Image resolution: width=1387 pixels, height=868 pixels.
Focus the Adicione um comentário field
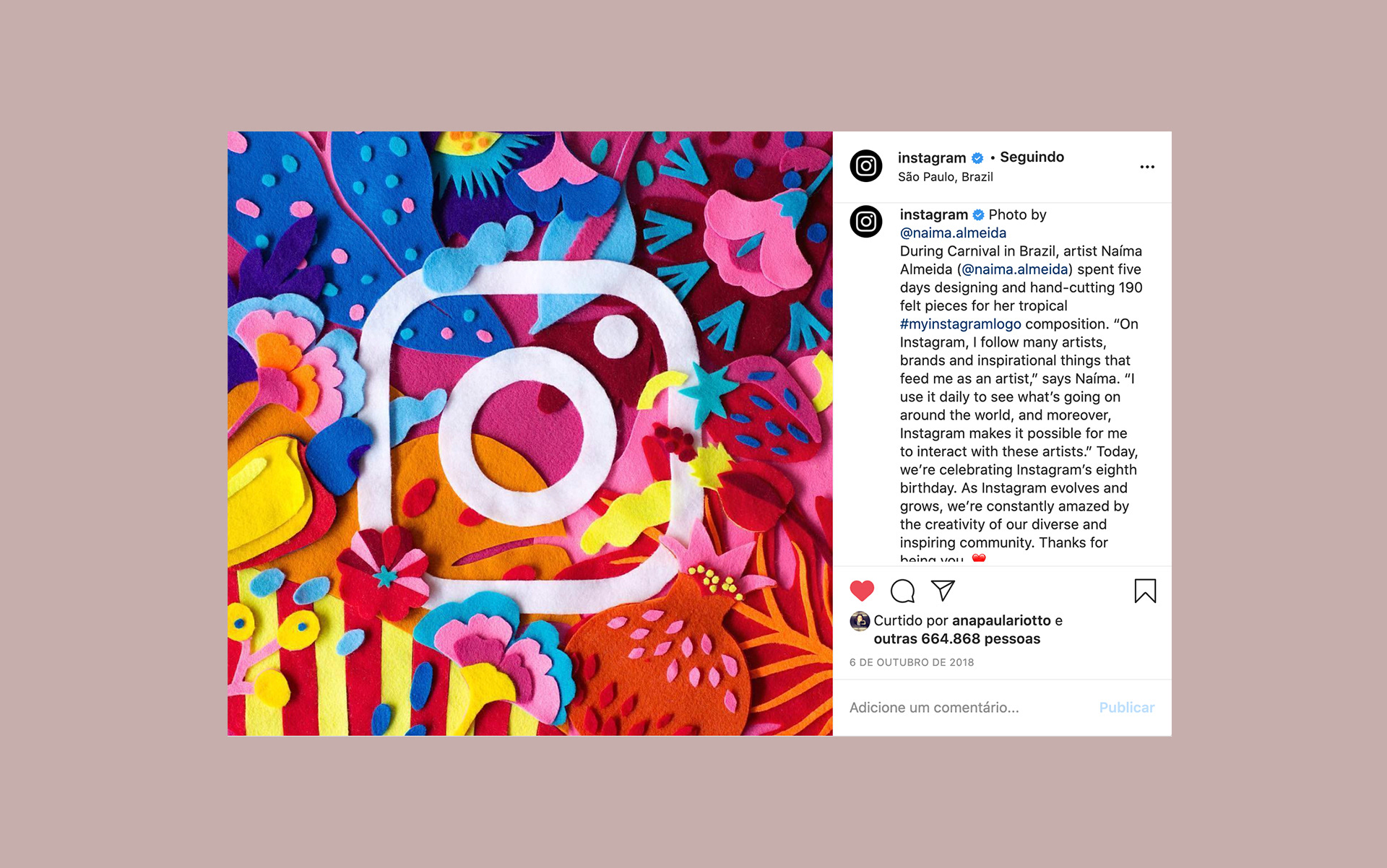point(968,708)
